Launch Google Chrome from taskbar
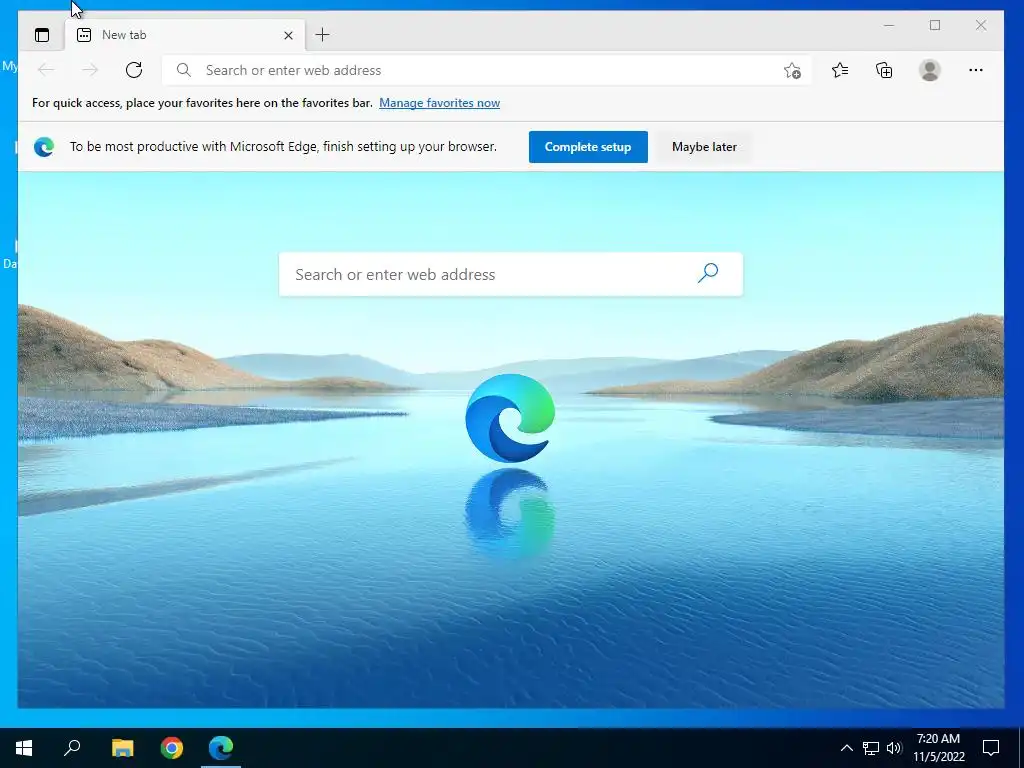Viewport: 1024px width, 768px height. pos(172,748)
